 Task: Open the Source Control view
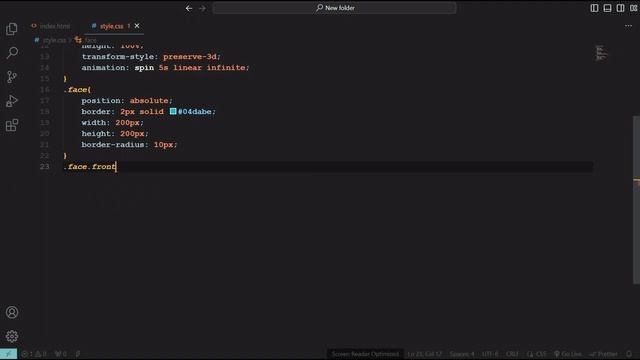coord(12,77)
